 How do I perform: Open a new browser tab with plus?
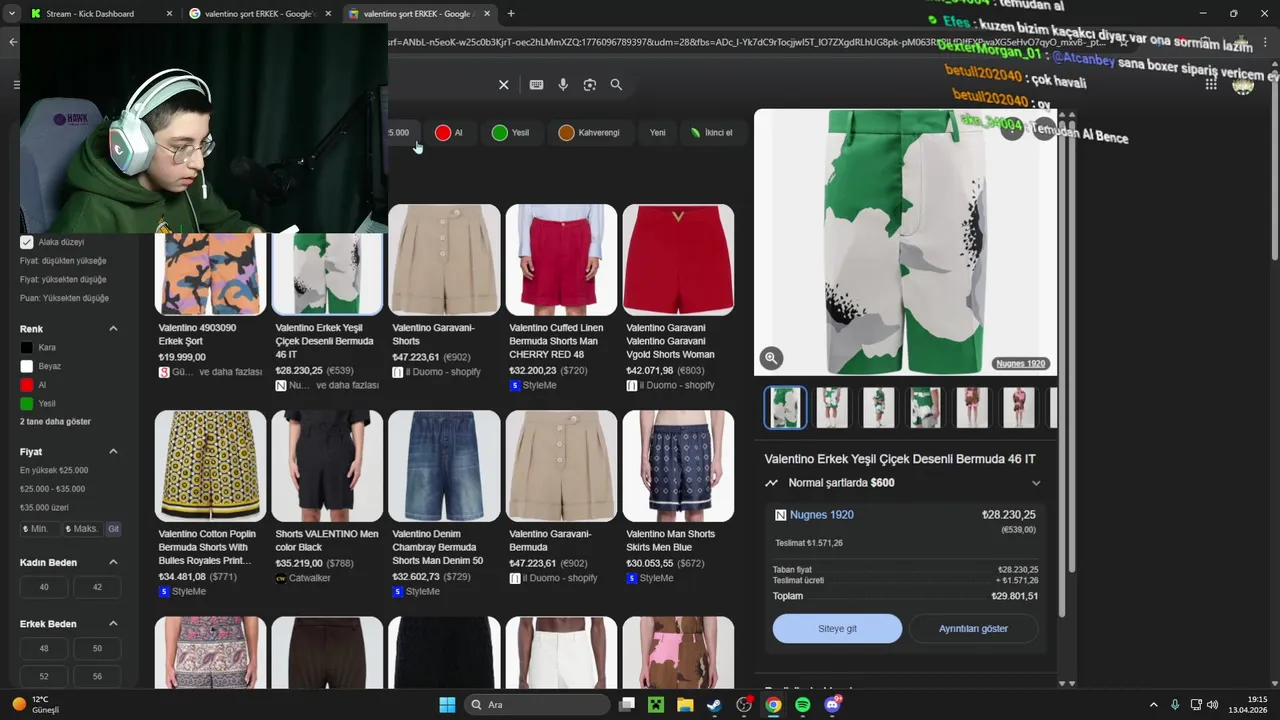click(511, 13)
